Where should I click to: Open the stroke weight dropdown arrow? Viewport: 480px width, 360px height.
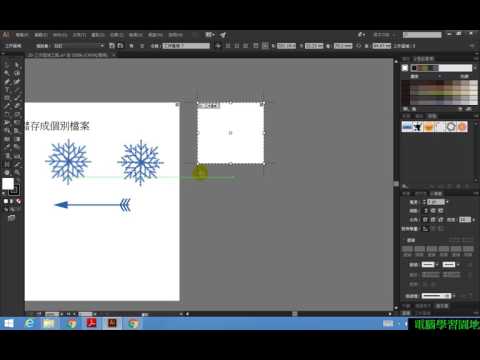(x=447, y=202)
